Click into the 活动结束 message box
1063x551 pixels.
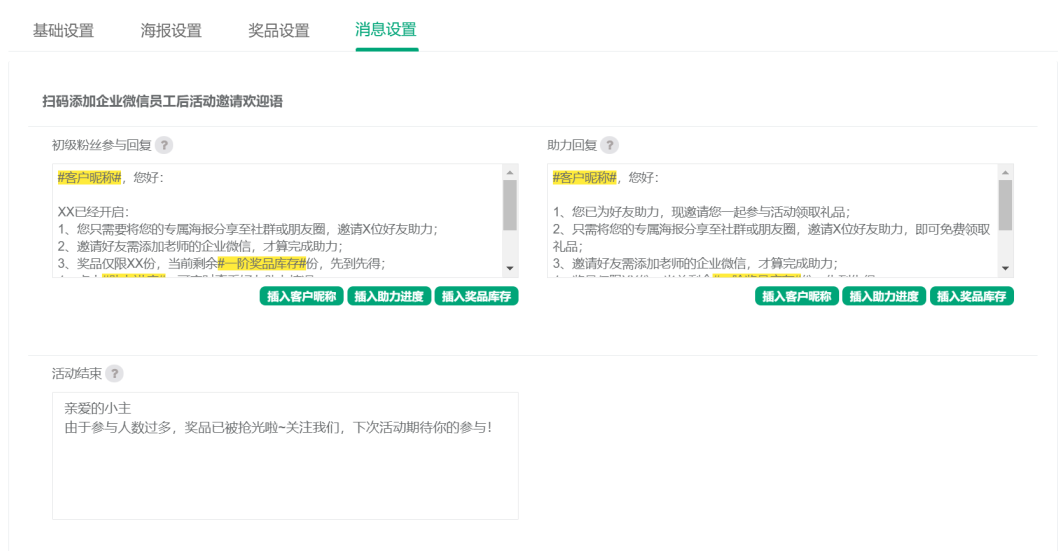pyautogui.click(x=285, y=470)
